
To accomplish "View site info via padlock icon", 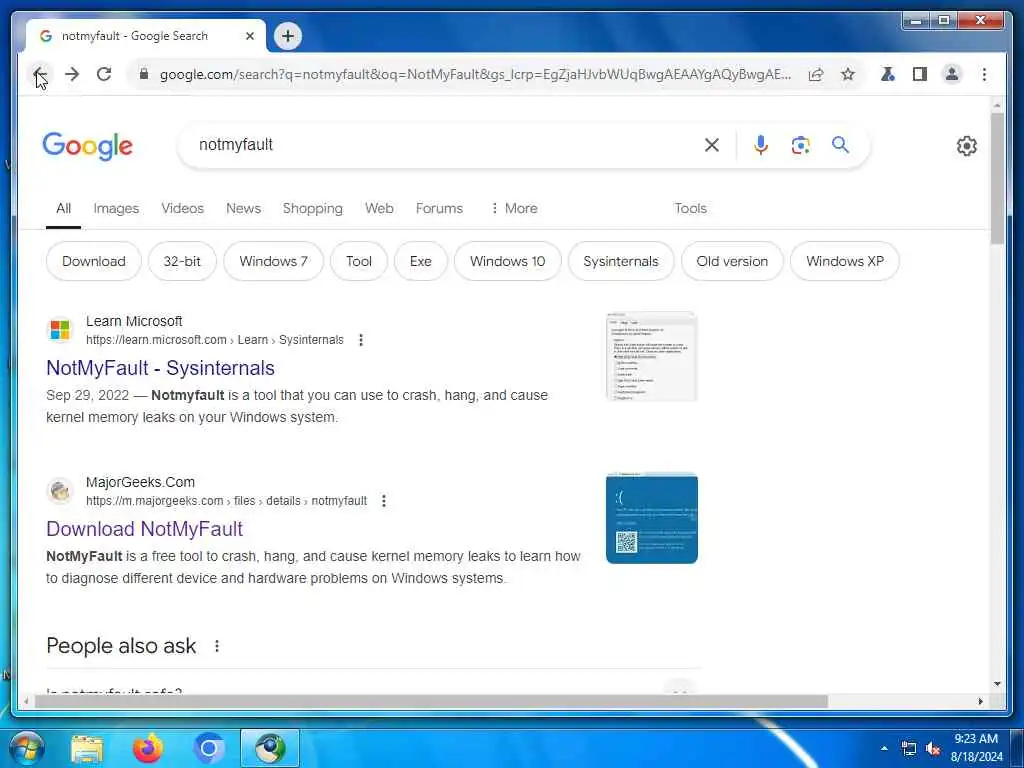I will point(144,74).
